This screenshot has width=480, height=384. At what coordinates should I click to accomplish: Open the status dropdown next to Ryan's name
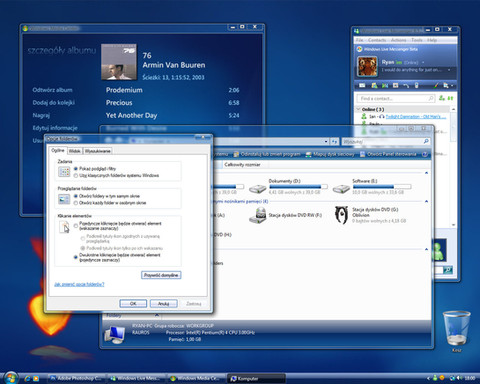pos(423,62)
